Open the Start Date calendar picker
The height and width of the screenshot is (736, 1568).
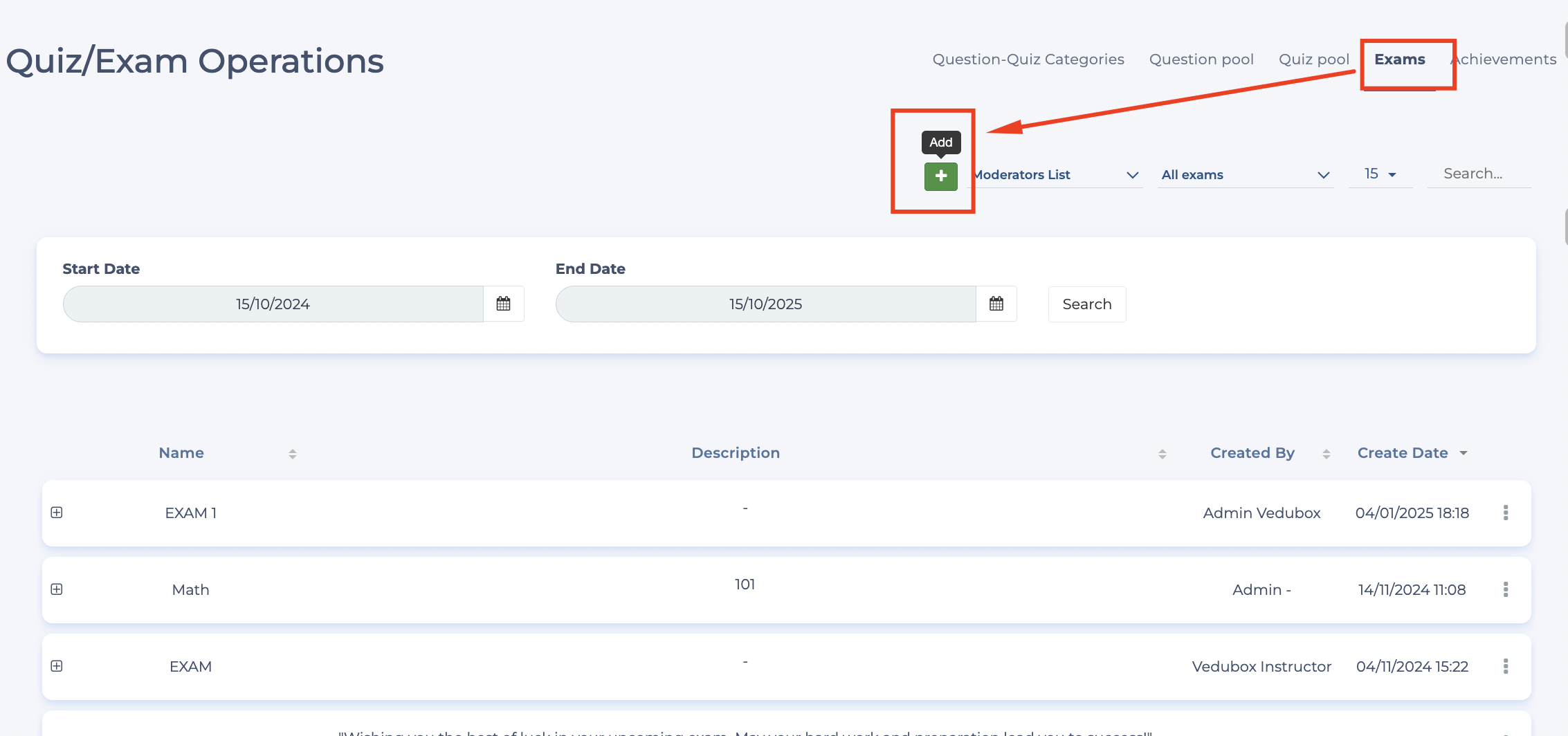point(503,304)
